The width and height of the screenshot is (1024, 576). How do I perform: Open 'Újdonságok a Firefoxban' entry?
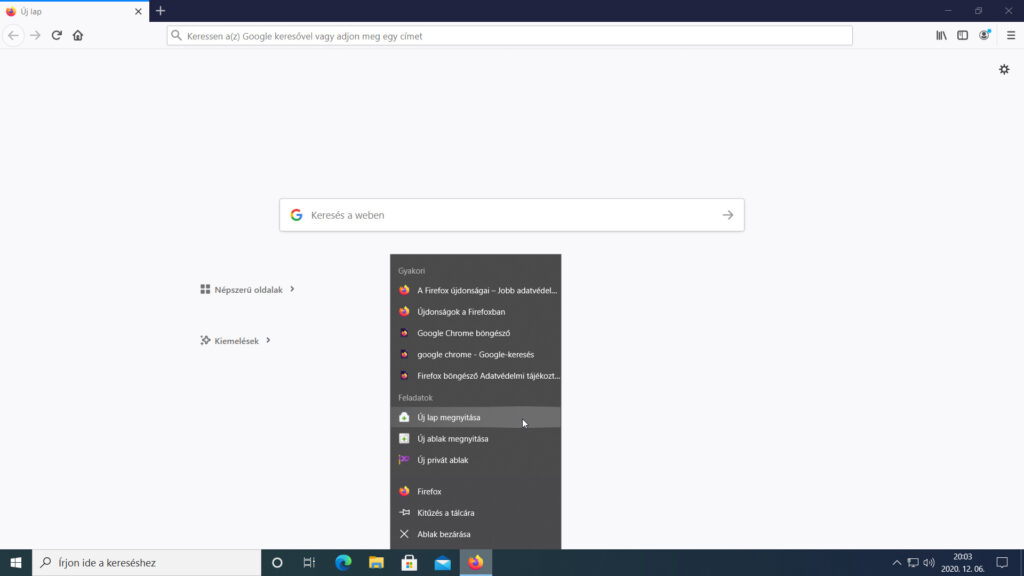pyautogui.click(x=475, y=312)
